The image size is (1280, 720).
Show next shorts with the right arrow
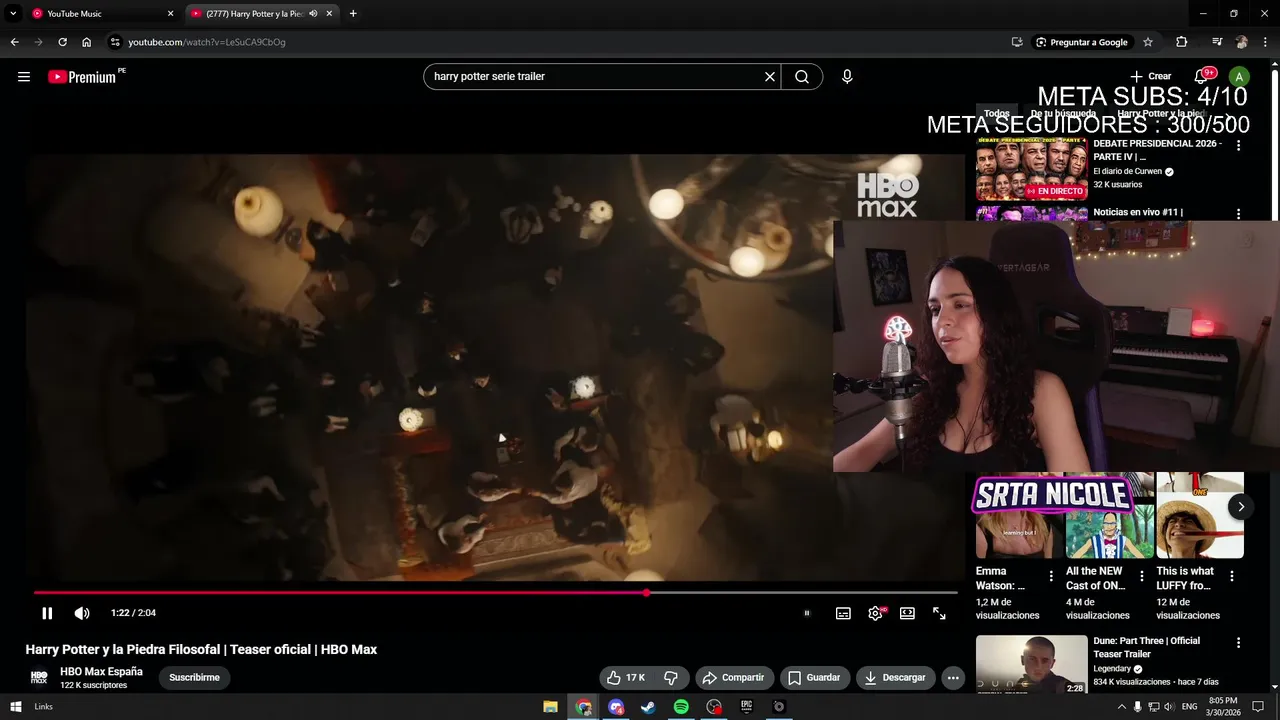pos(1240,507)
